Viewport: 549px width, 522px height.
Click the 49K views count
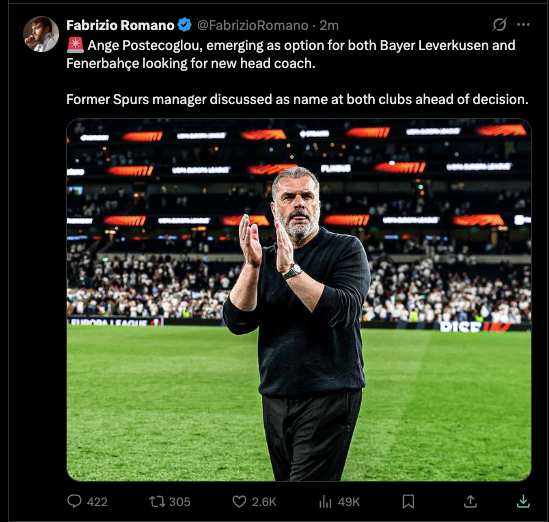(348, 502)
